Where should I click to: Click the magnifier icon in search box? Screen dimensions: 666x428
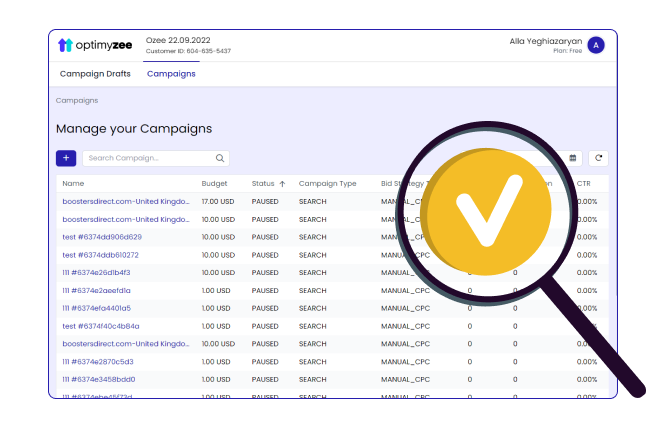point(220,158)
